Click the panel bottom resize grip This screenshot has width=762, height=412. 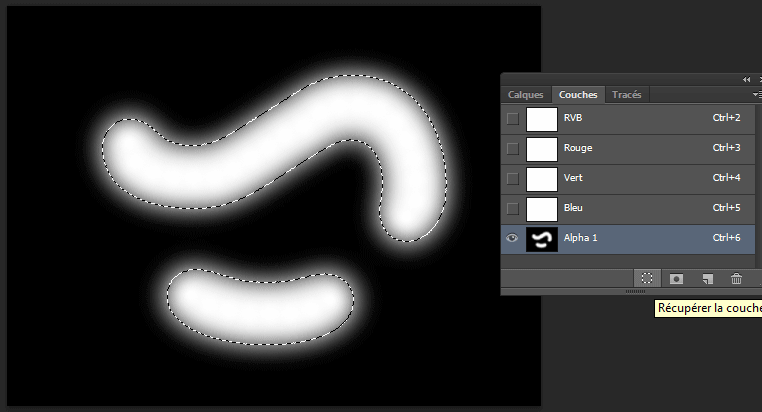636,292
